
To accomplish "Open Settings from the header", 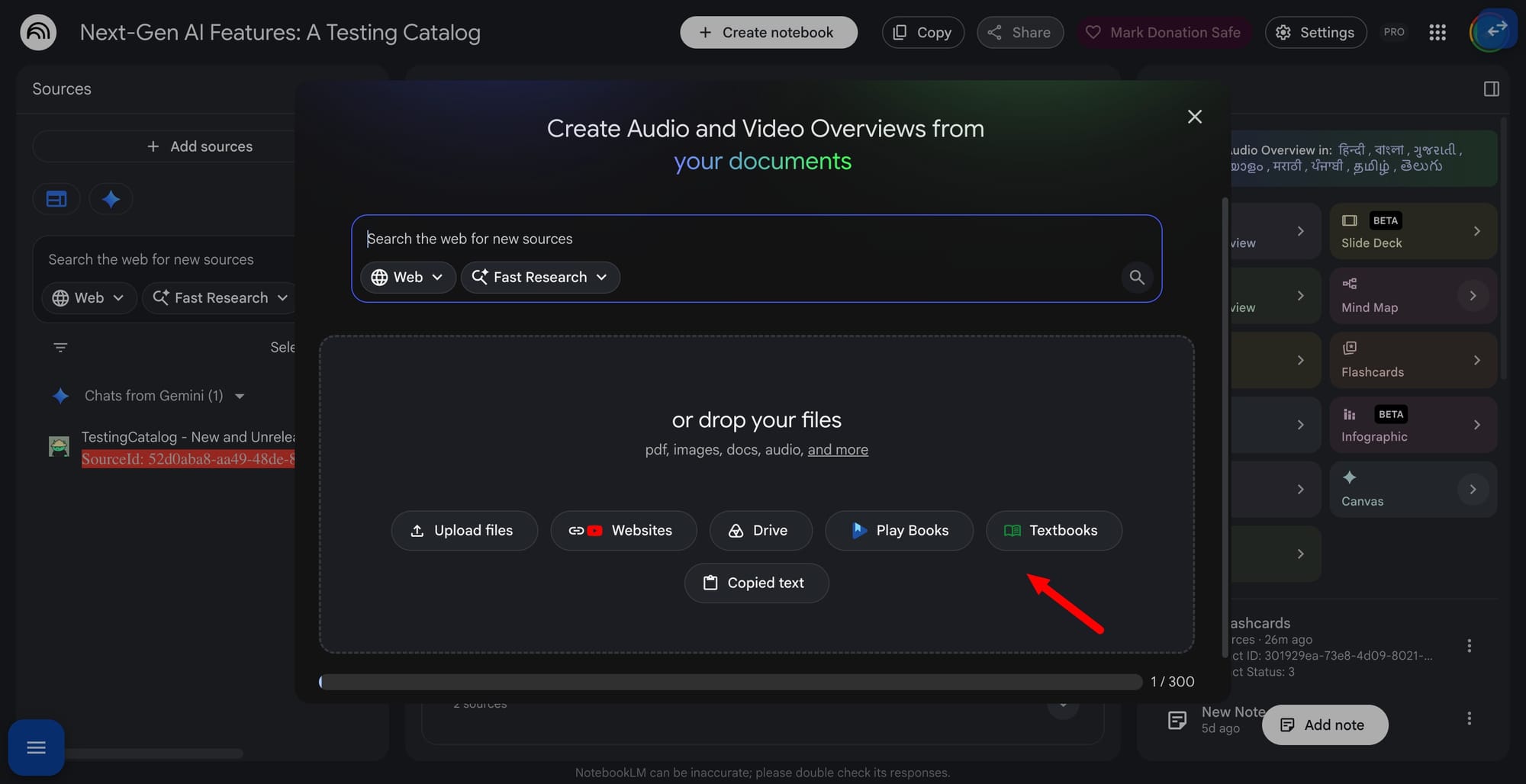I will coord(1315,32).
